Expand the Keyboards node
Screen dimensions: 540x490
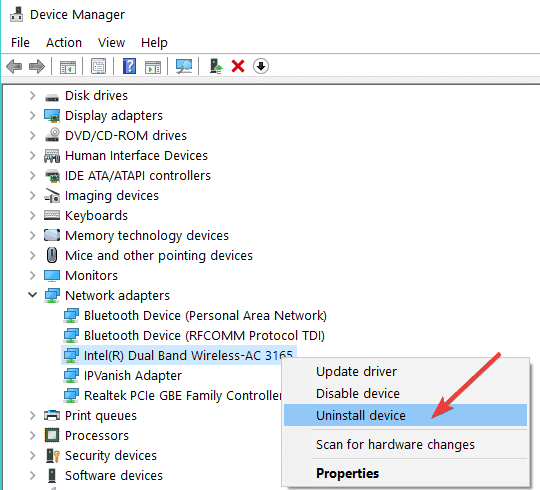[33, 216]
